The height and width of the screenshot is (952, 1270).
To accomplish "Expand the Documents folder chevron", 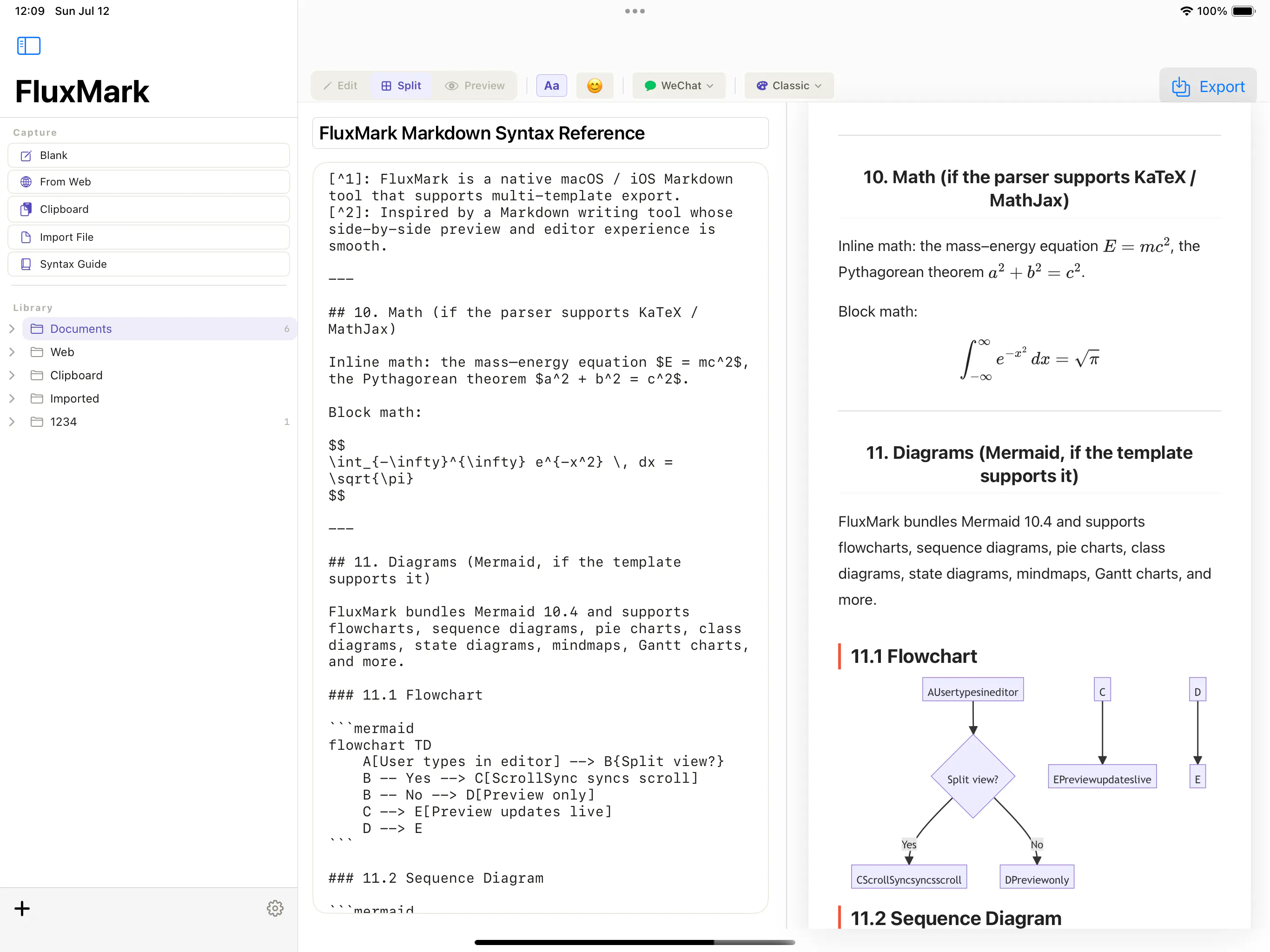I will [x=12, y=329].
